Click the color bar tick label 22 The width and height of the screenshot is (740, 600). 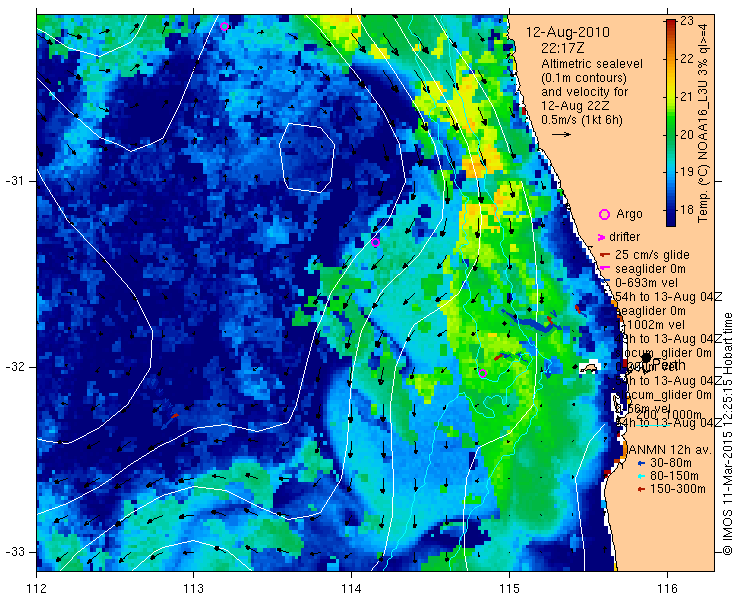click(x=687, y=59)
